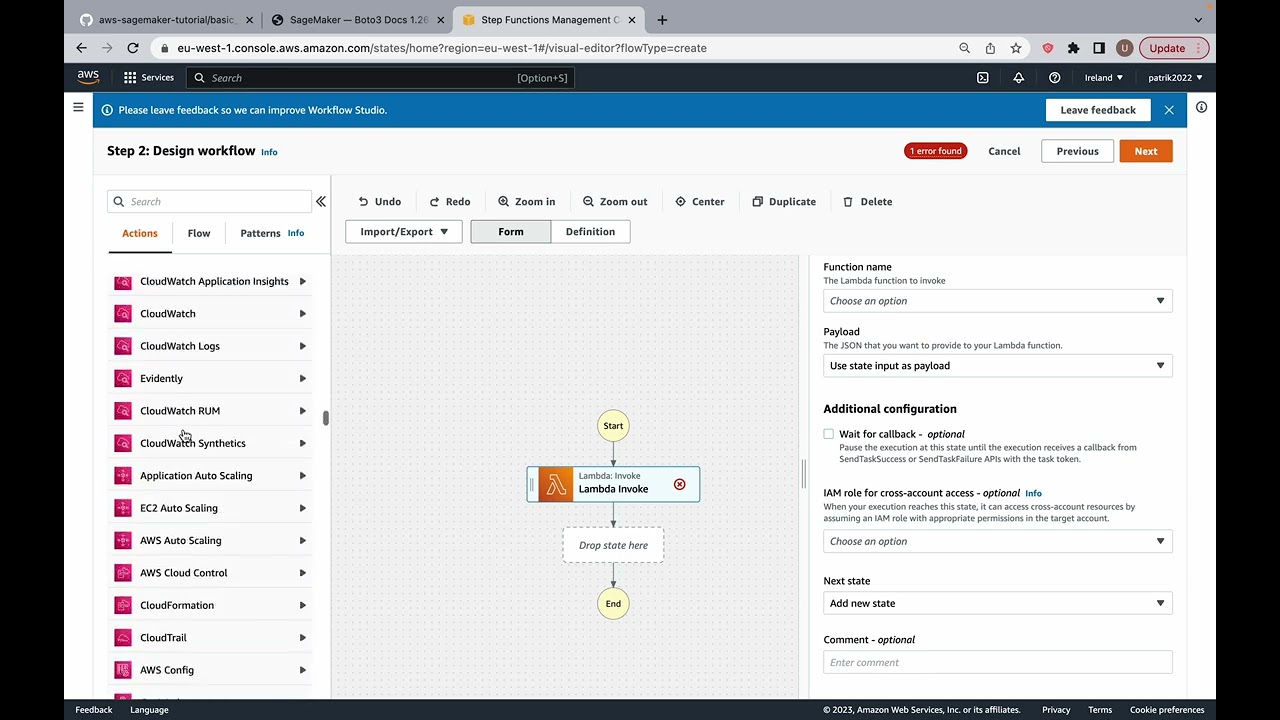Viewport: 1280px width, 720px height.
Task: Open the Ireland region selector
Action: click(1103, 77)
